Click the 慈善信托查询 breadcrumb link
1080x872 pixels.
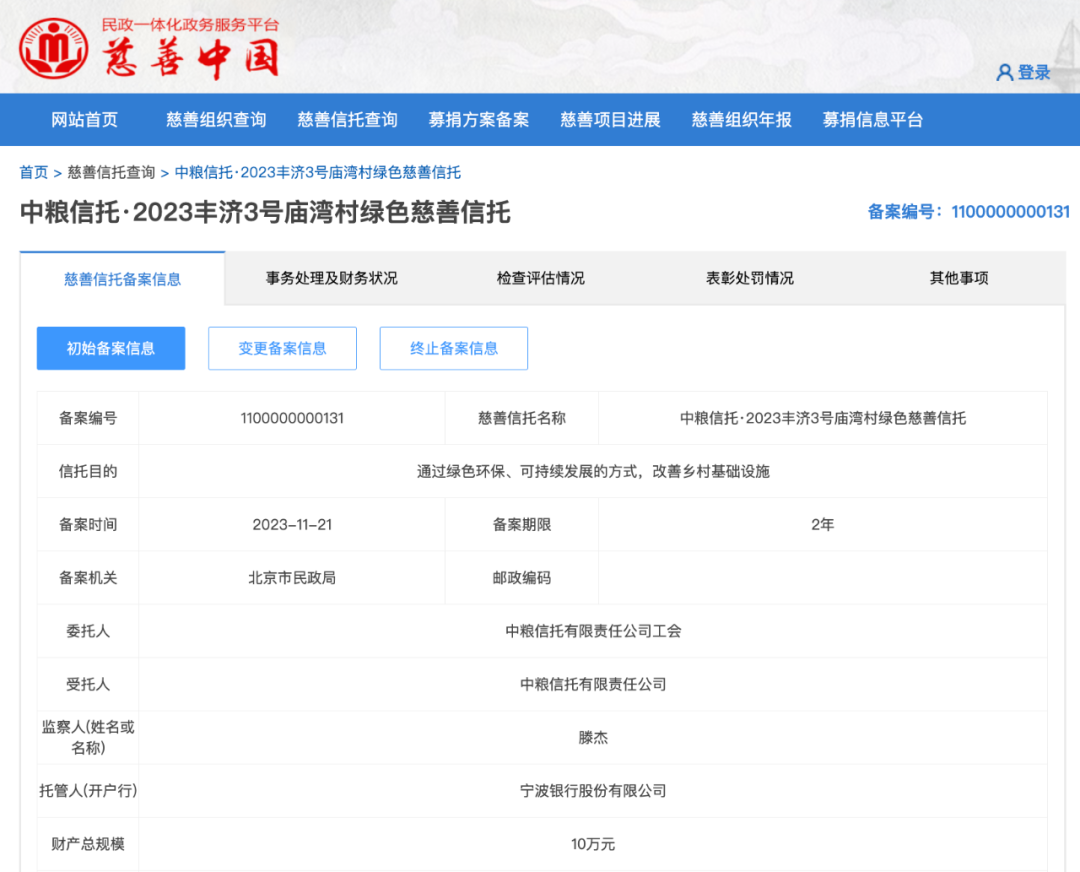[112, 172]
